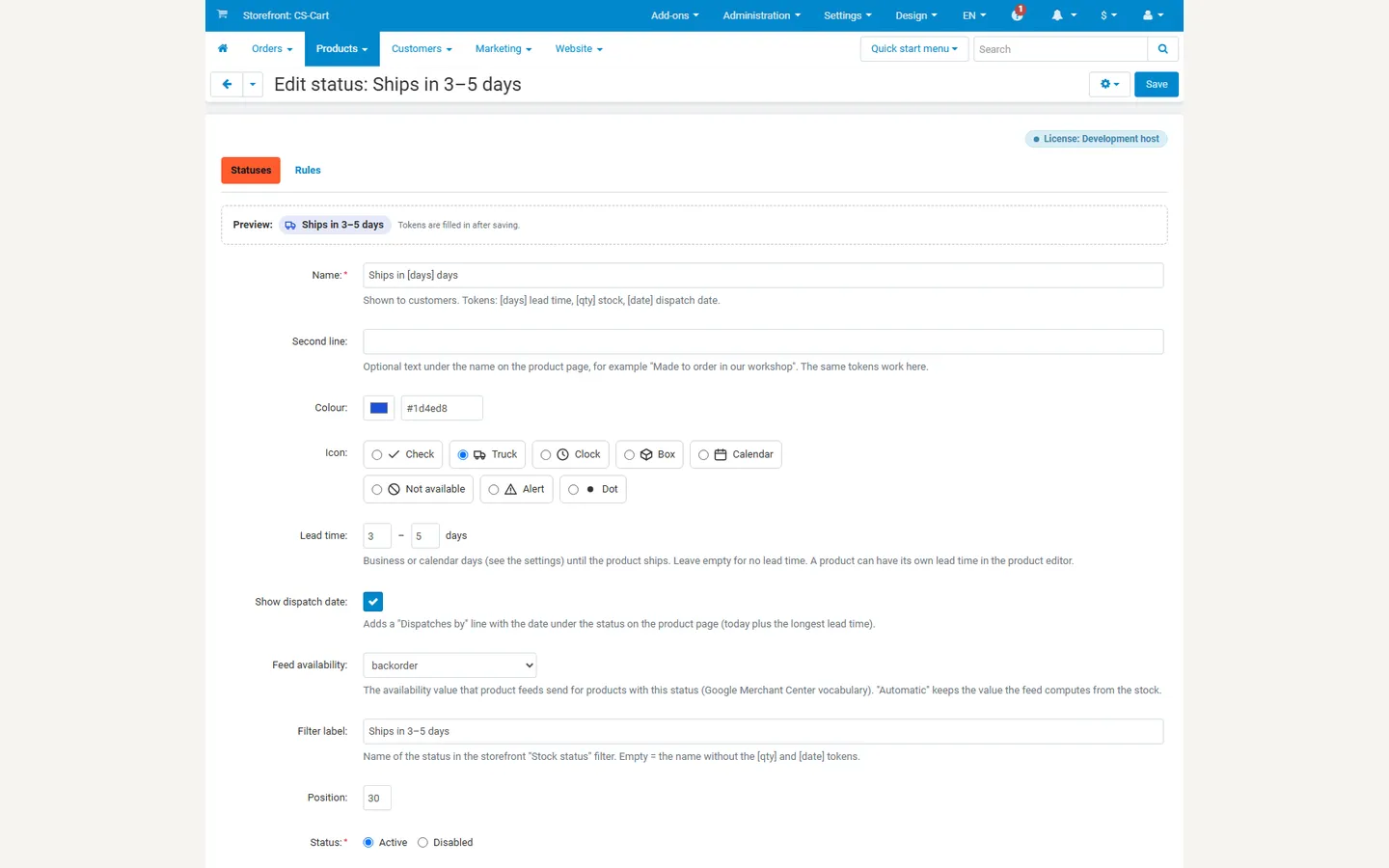
Task: Open the Administration dropdown menu
Action: (762, 15)
